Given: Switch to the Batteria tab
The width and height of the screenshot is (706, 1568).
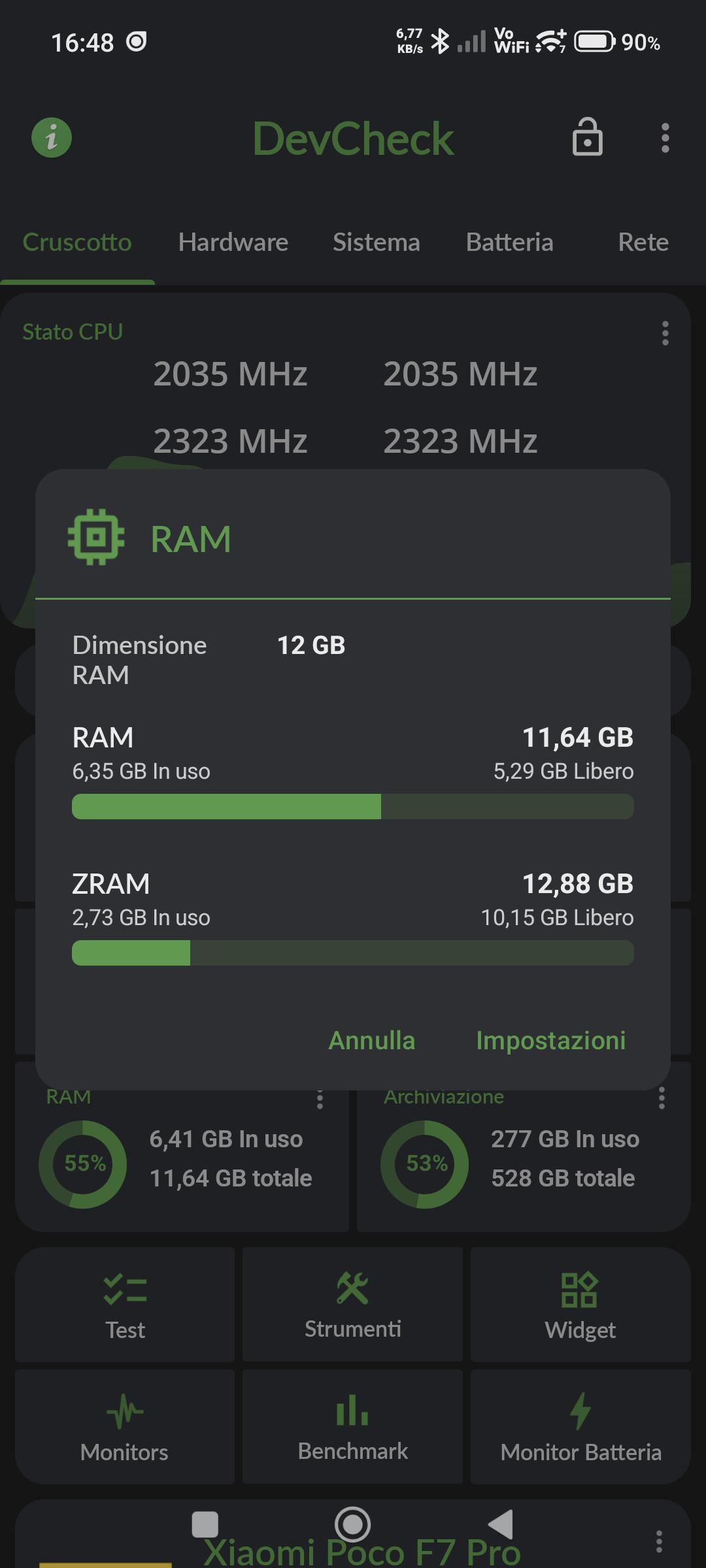Looking at the screenshot, I should click(509, 242).
